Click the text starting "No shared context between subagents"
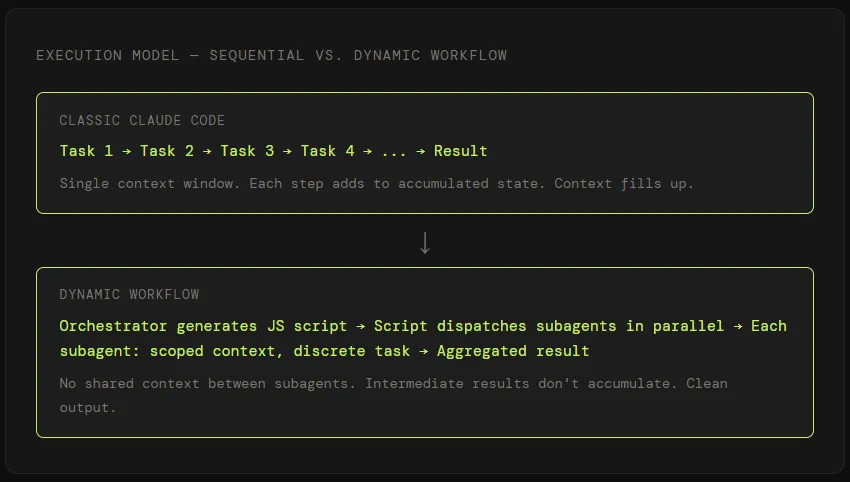The height and width of the screenshot is (482, 850). click(x=393, y=395)
